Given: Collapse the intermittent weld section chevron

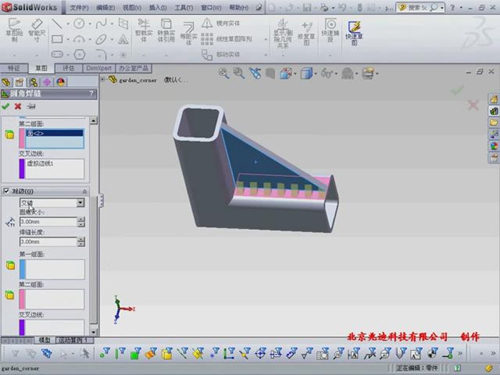Looking at the screenshot, I should click(84, 191).
